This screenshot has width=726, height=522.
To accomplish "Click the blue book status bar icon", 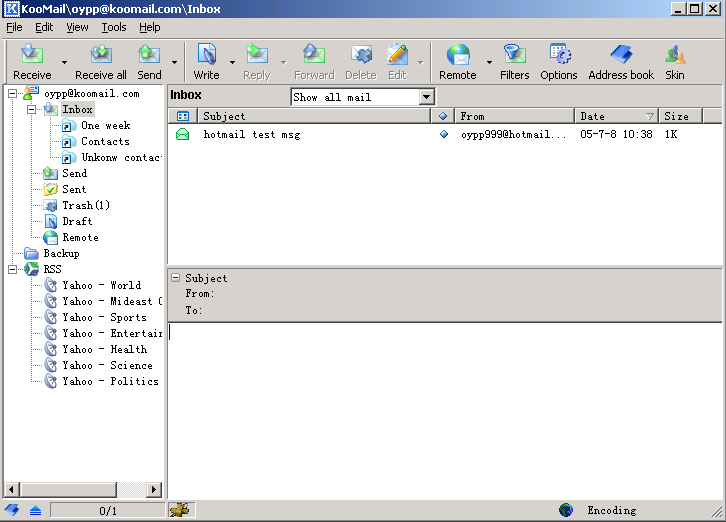I will (12, 510).
